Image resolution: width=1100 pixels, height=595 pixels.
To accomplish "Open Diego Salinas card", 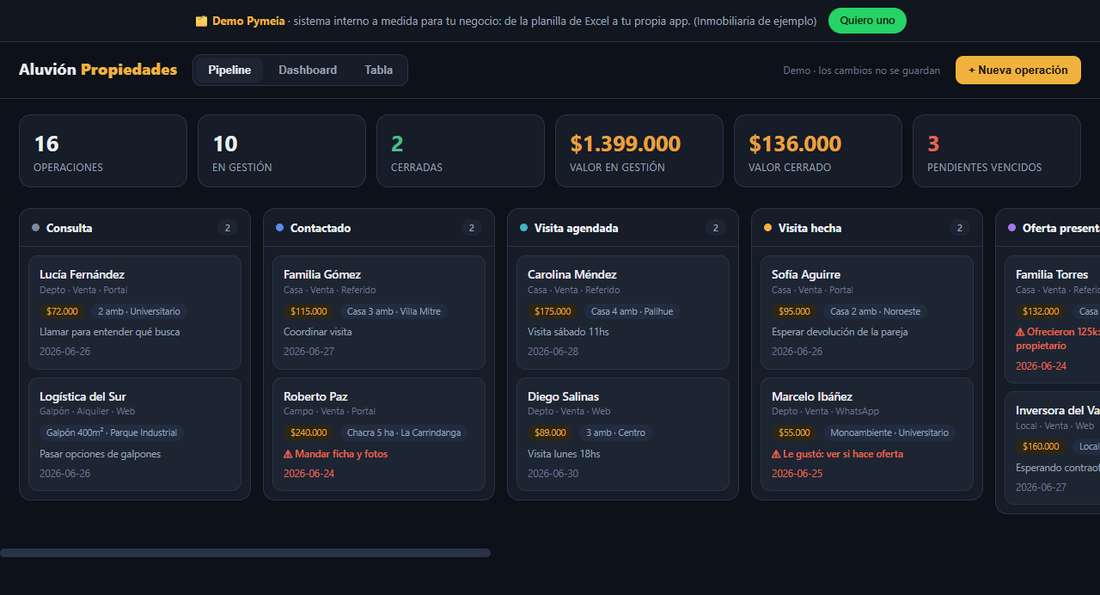I will [x=623, y=434].
